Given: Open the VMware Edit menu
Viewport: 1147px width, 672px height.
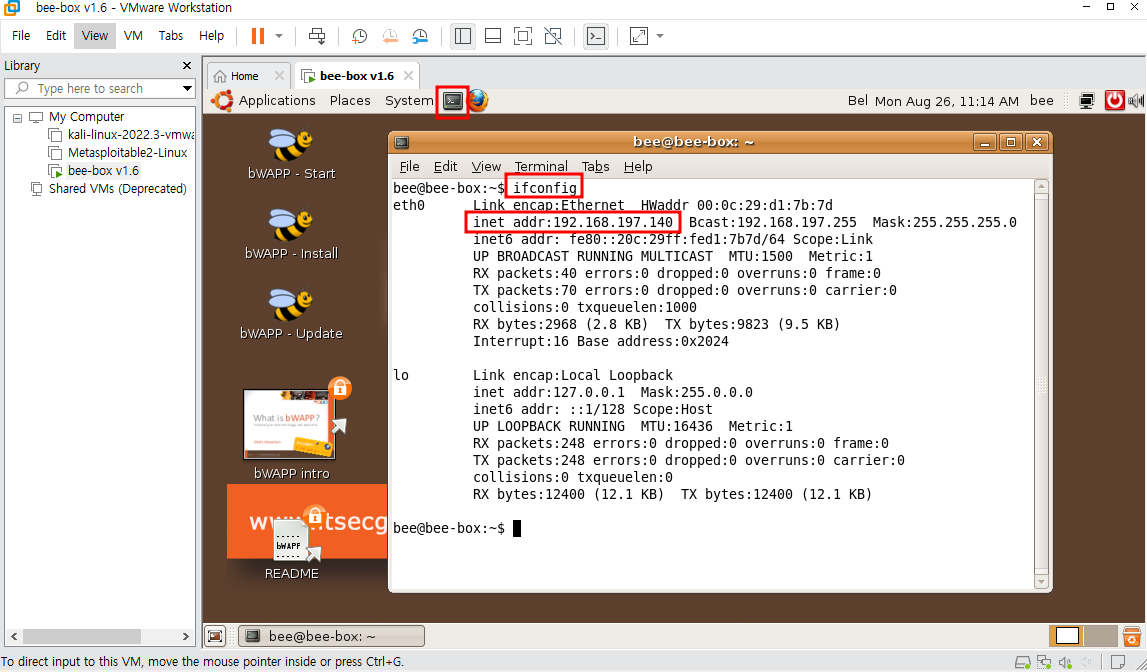Looking at the screenshot, I should 56,36.
